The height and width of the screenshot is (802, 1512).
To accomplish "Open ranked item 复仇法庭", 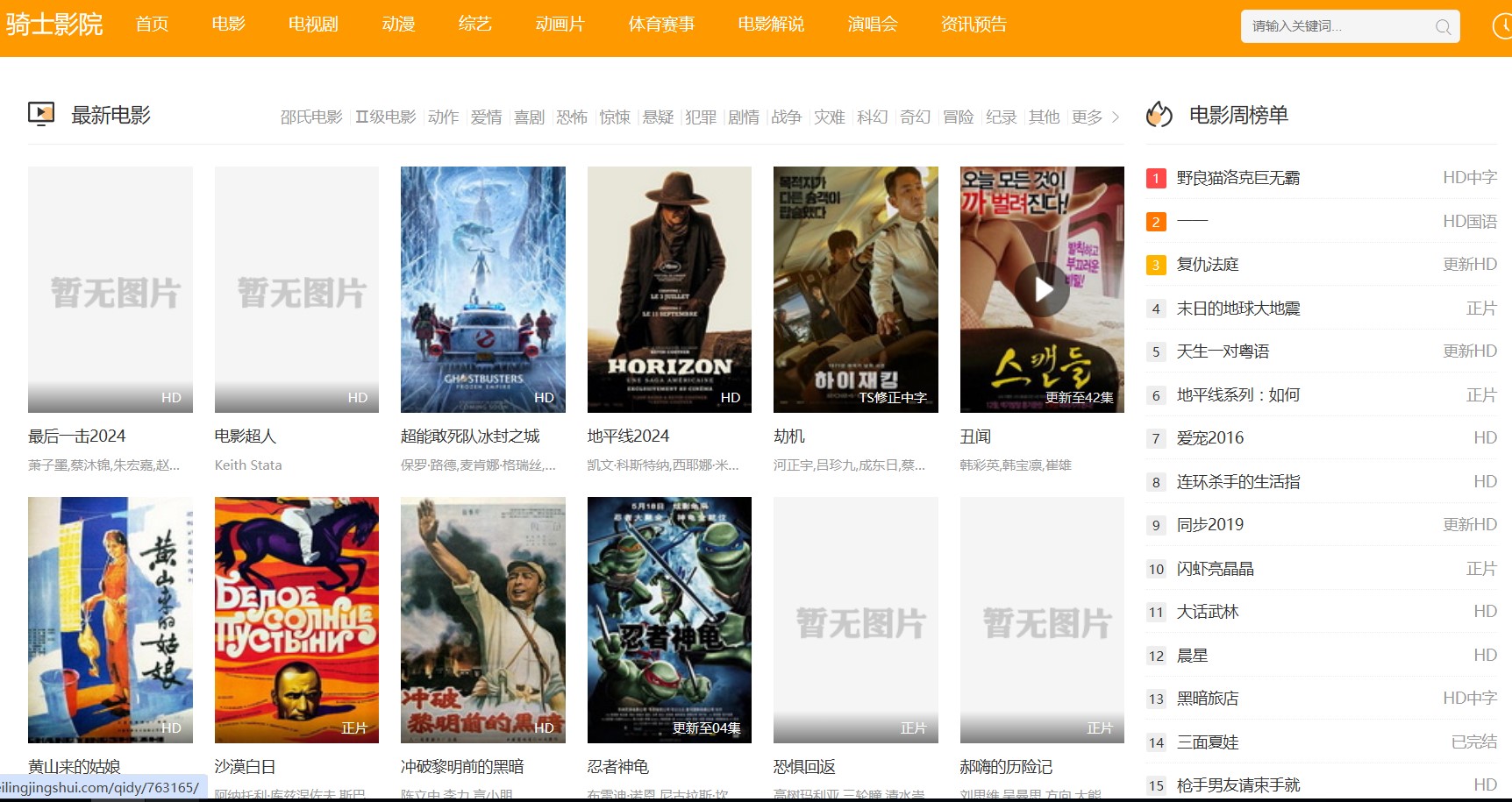I will click(1207, 265).
